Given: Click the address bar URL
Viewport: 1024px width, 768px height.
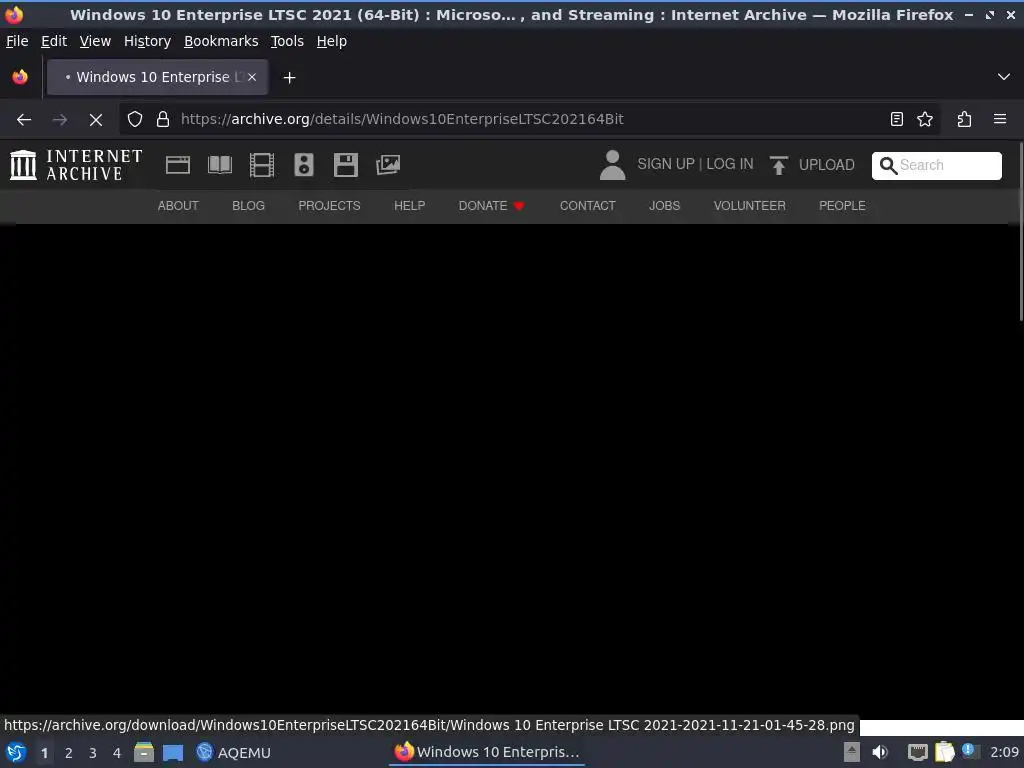Looking at the screenshot, I should (402, 120).
